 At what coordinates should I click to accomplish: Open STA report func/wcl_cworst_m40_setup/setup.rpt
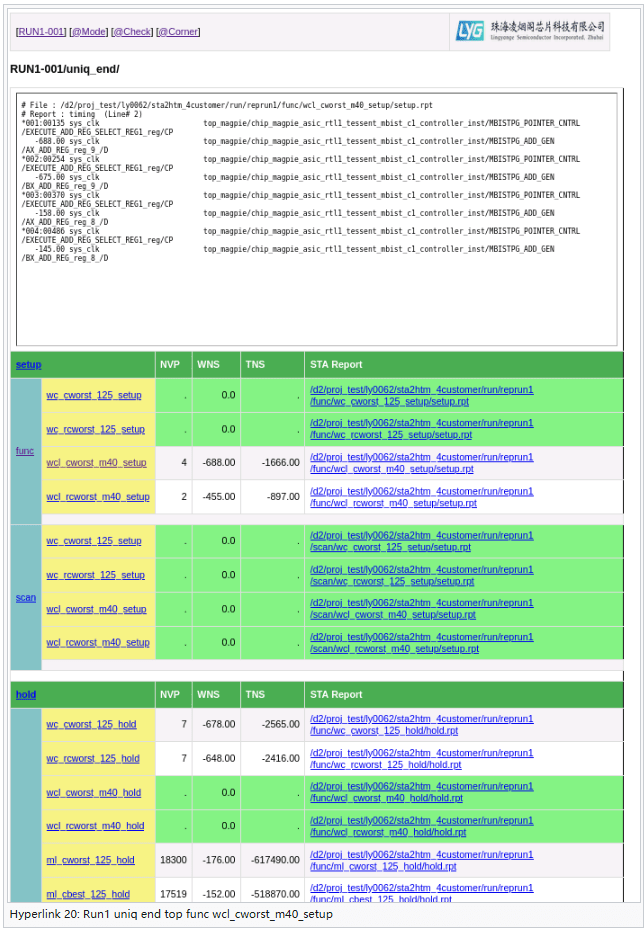pos(421,463)
